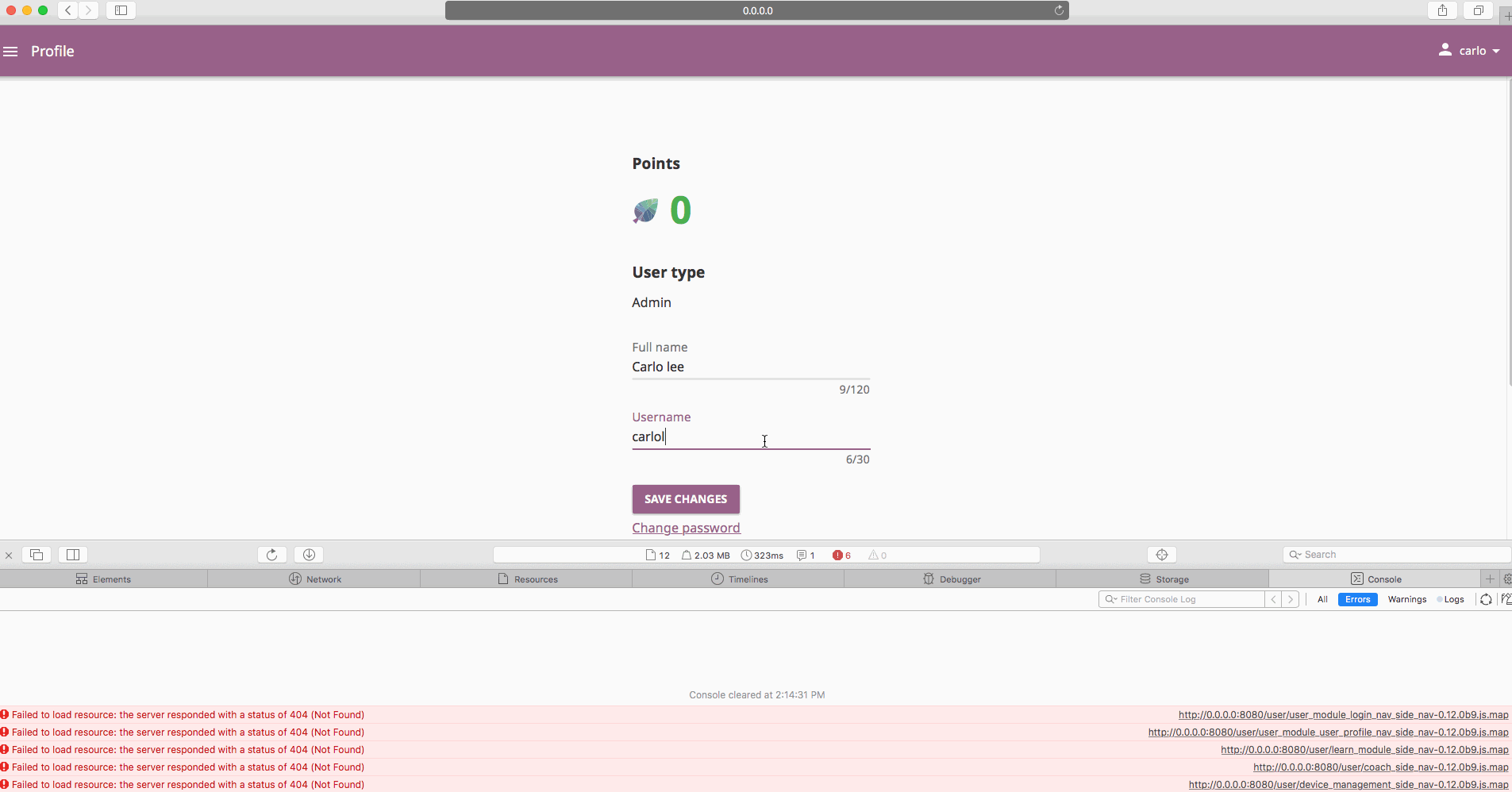This screenshot has width=1512, height=792.
Task: Open the hamburger navigation menu
Action: (10, 51)
